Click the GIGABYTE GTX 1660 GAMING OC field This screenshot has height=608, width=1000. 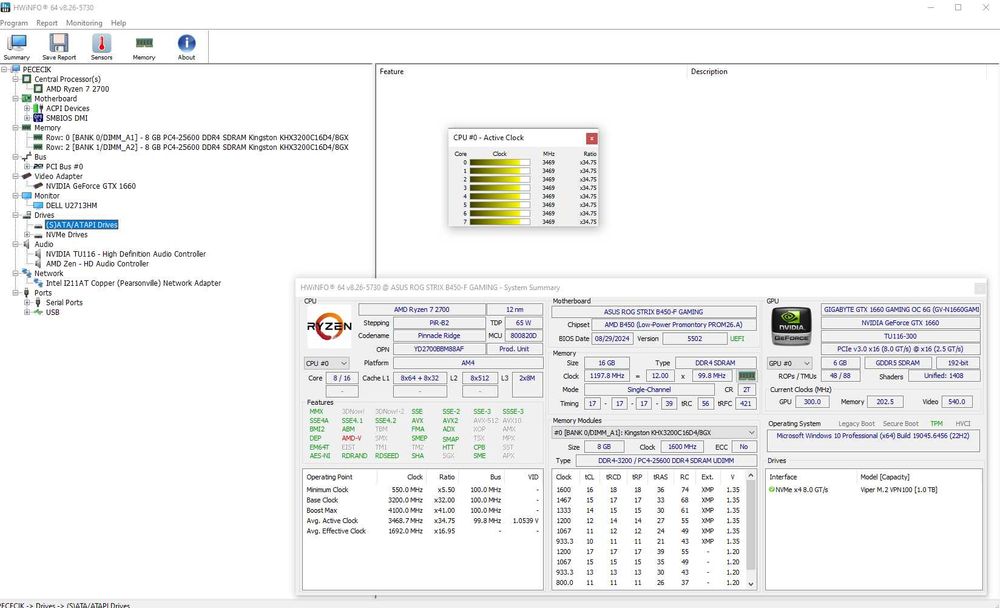[x=901, y=309]
